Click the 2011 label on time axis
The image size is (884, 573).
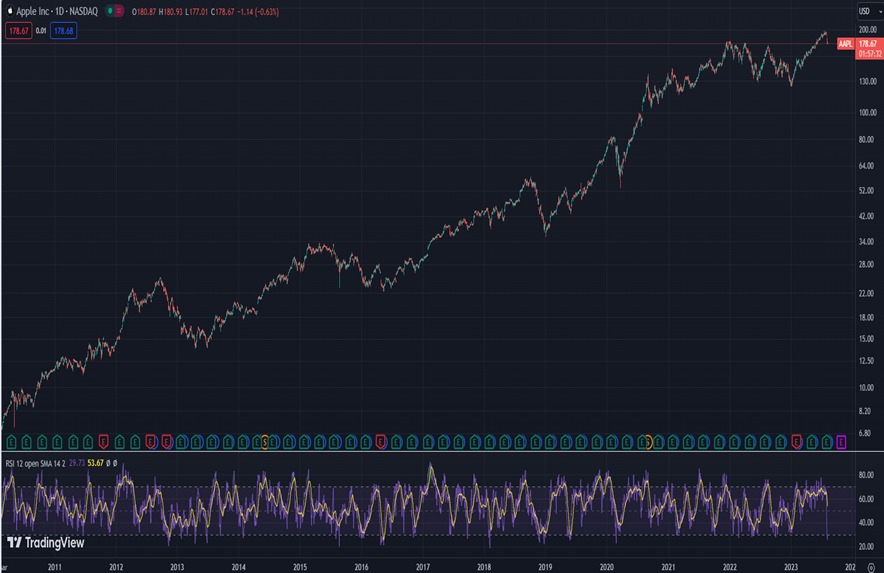tap(55, 567)
